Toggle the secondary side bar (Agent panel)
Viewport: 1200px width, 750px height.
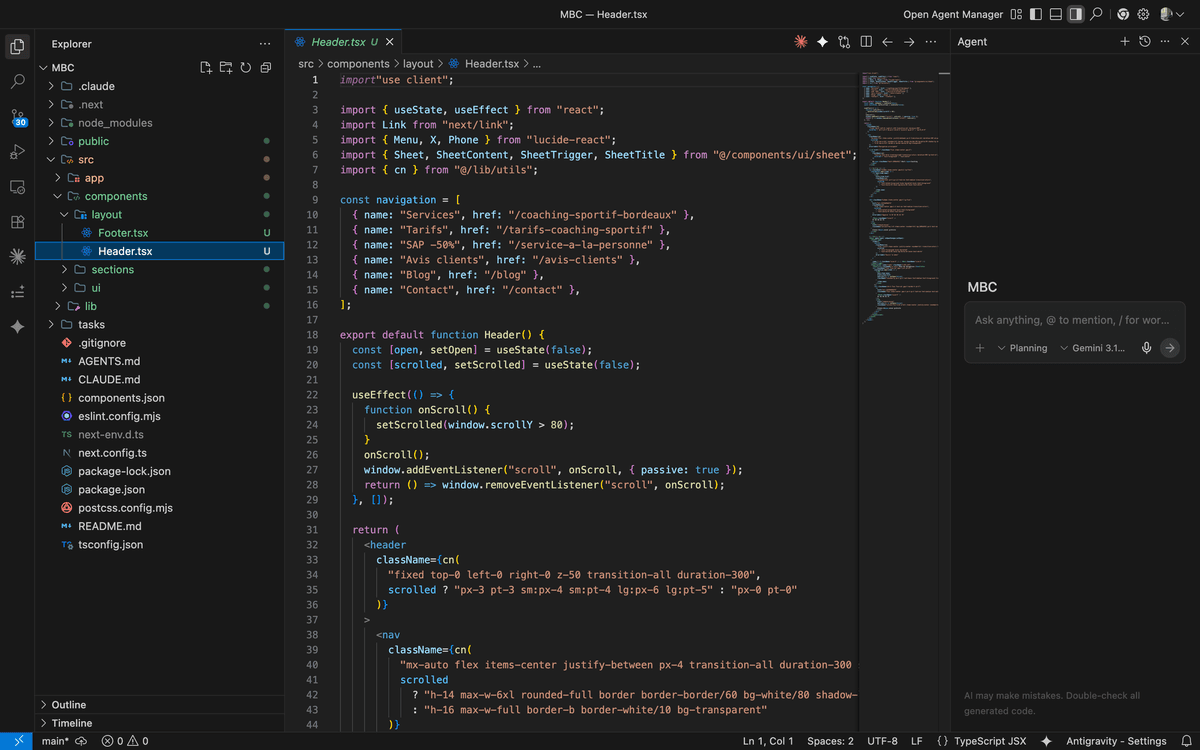1075,14
